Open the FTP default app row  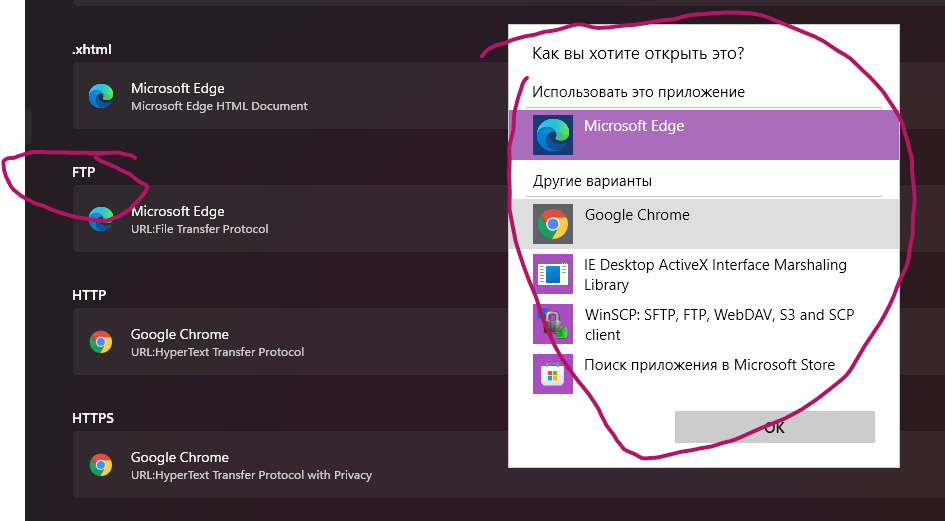coord(509,218)
